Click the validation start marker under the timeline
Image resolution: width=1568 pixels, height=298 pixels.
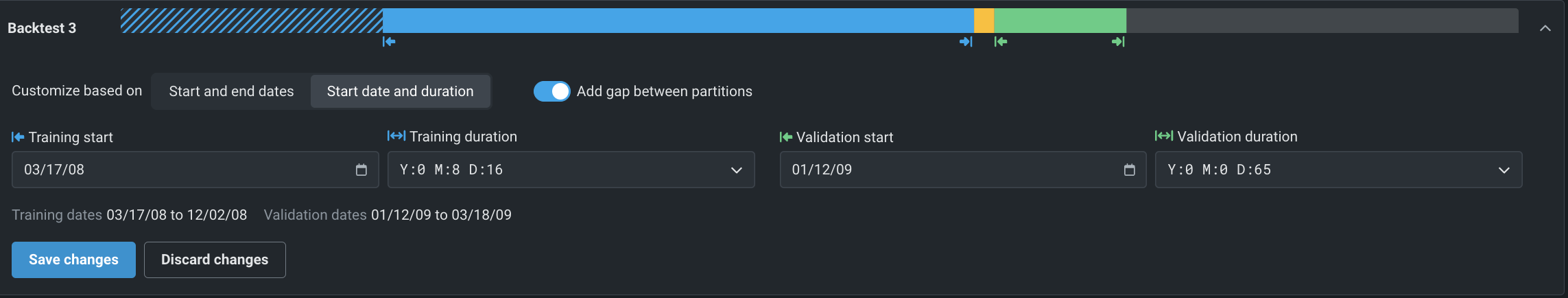pos(1001,42)
